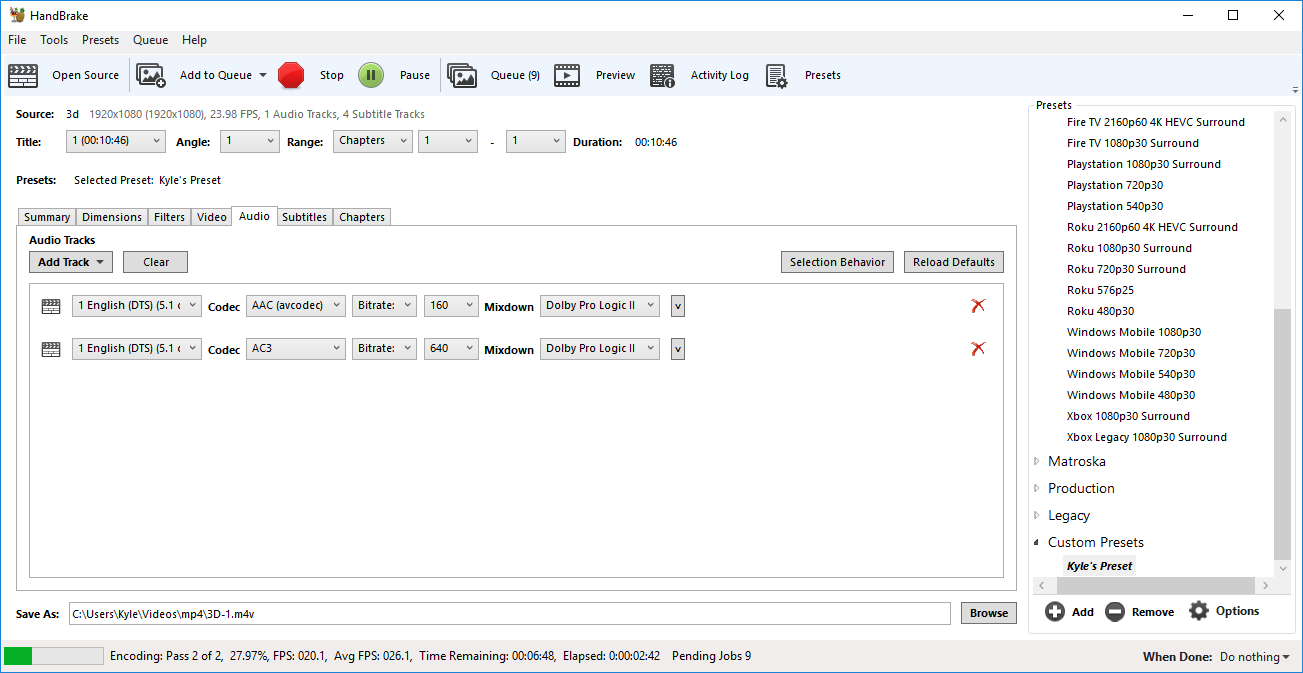Open the bitrate 640 dropdown
The height and width of the screenshot is (673, 1303).
[x=451, y=349]
